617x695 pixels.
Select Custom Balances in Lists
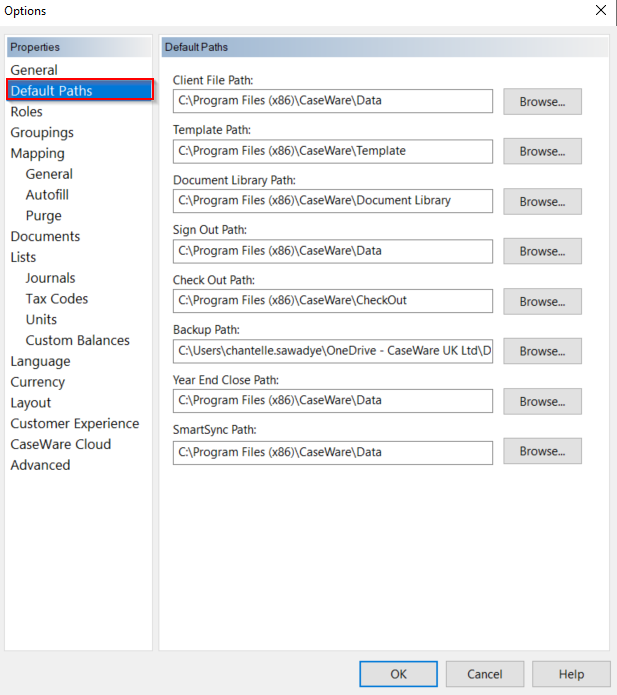(78, 340)
